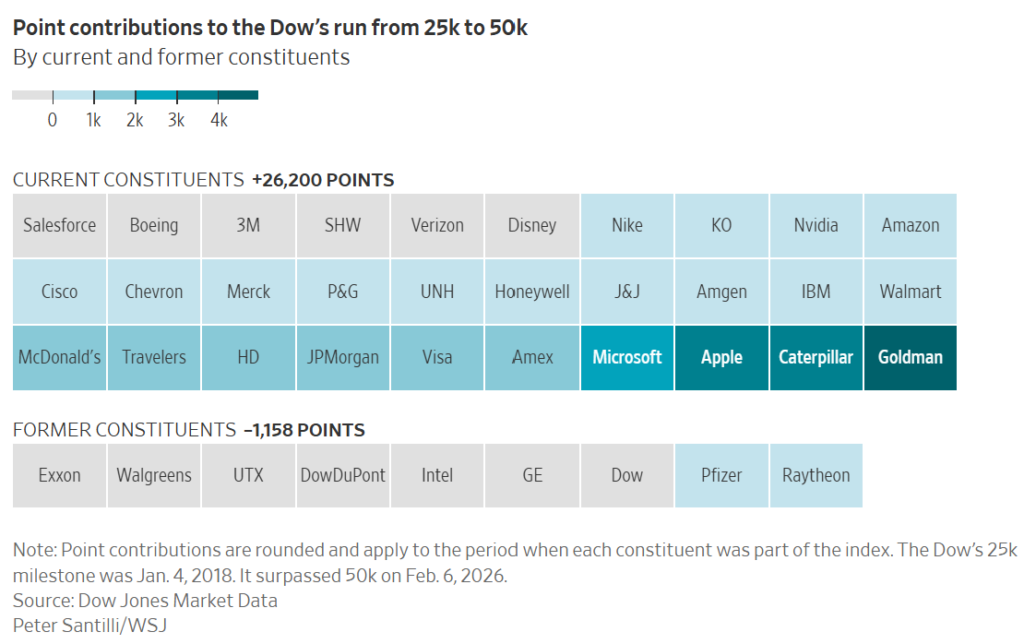The image size is (1024, 644).
Task: Click the darkest teal legend swatch
Action: tap(238, 96)
